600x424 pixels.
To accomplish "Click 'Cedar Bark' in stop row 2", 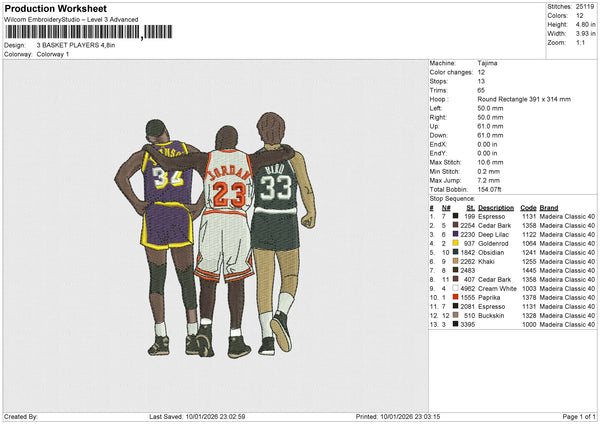I will (494, 225).
